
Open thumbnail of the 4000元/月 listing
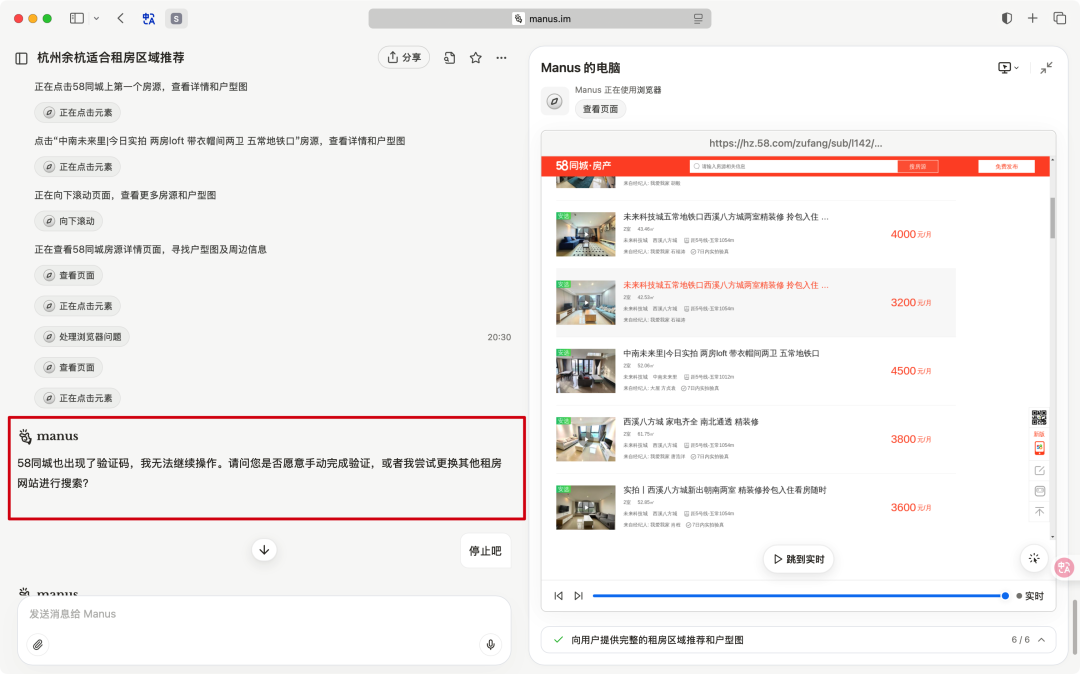pos(585,234)
